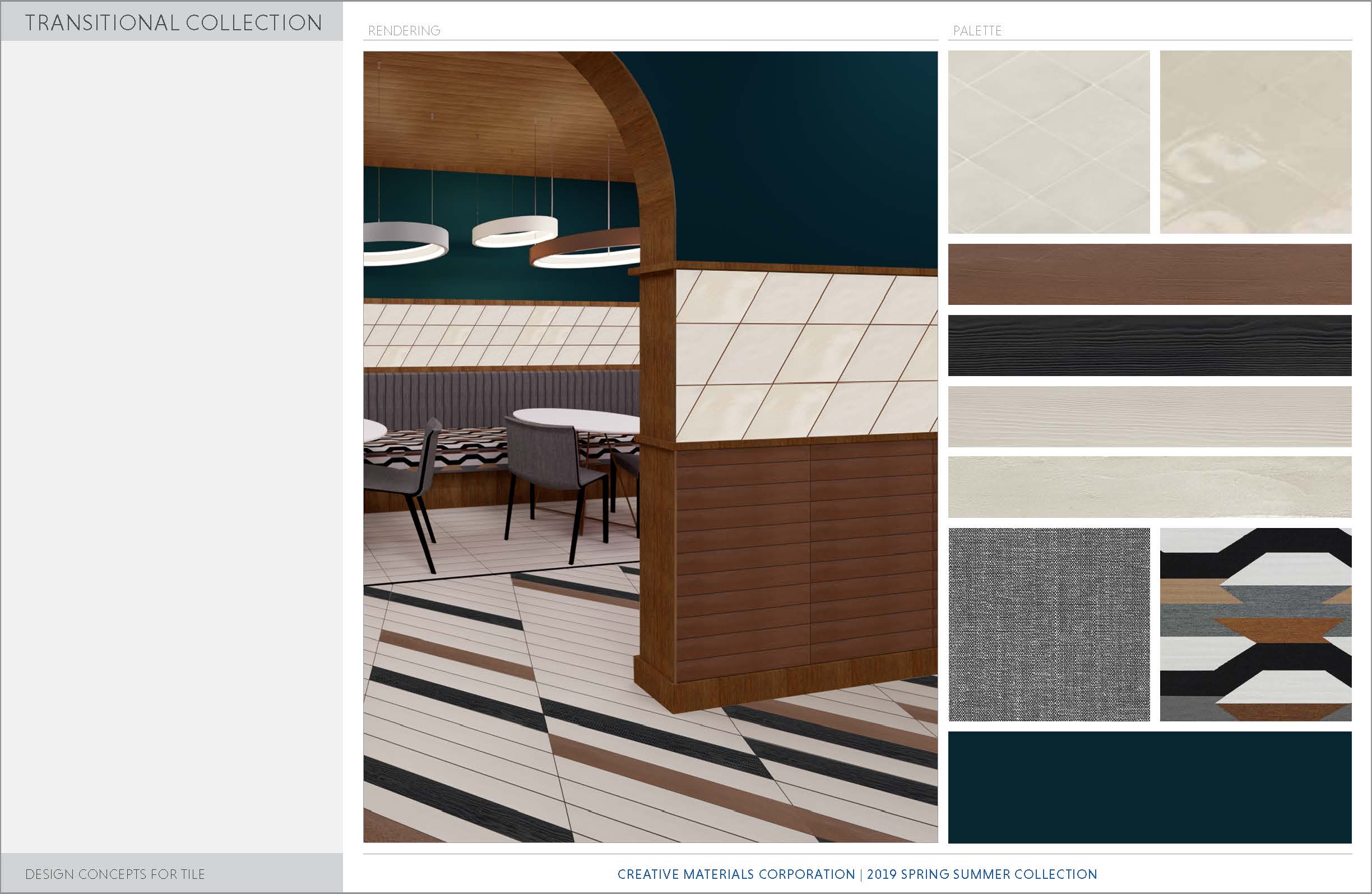Click 'CREATIVE MATERIALS CORPORATION' footer text
This screenshot has height=894, width=1372.
pyautogui.click(x=736, y=874)
